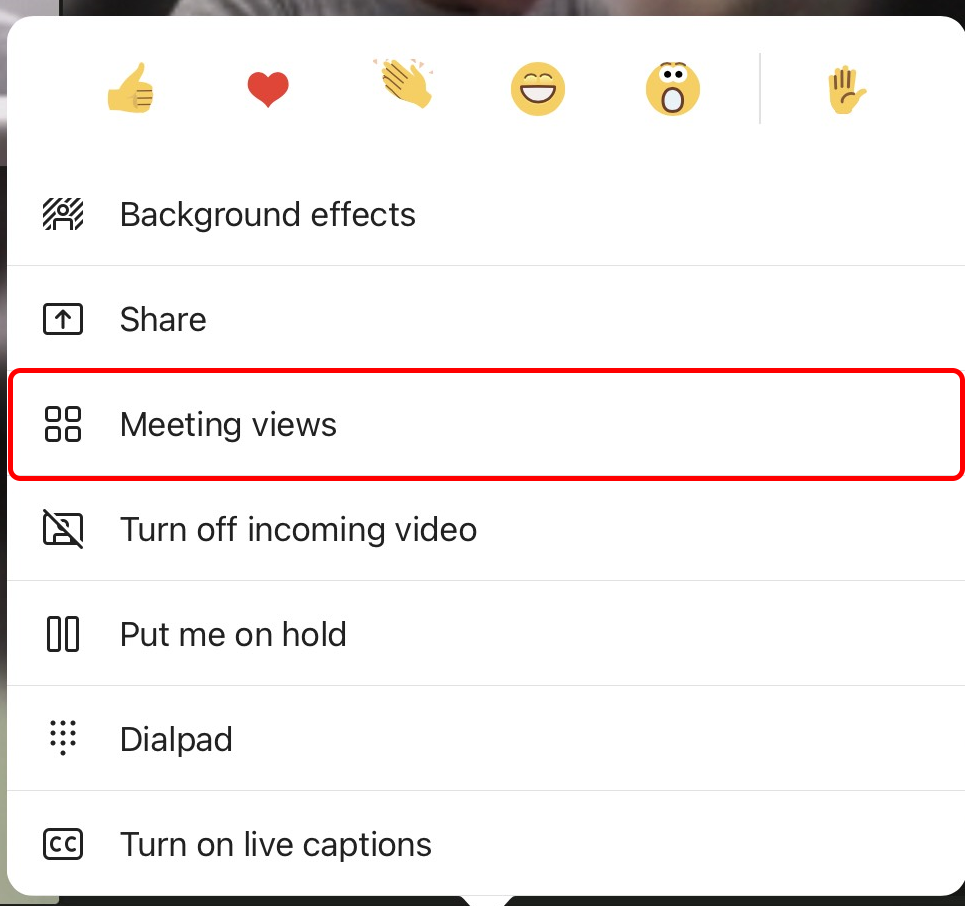Click the Background effects icon
The image size is (965, 906).
point(63,215)
